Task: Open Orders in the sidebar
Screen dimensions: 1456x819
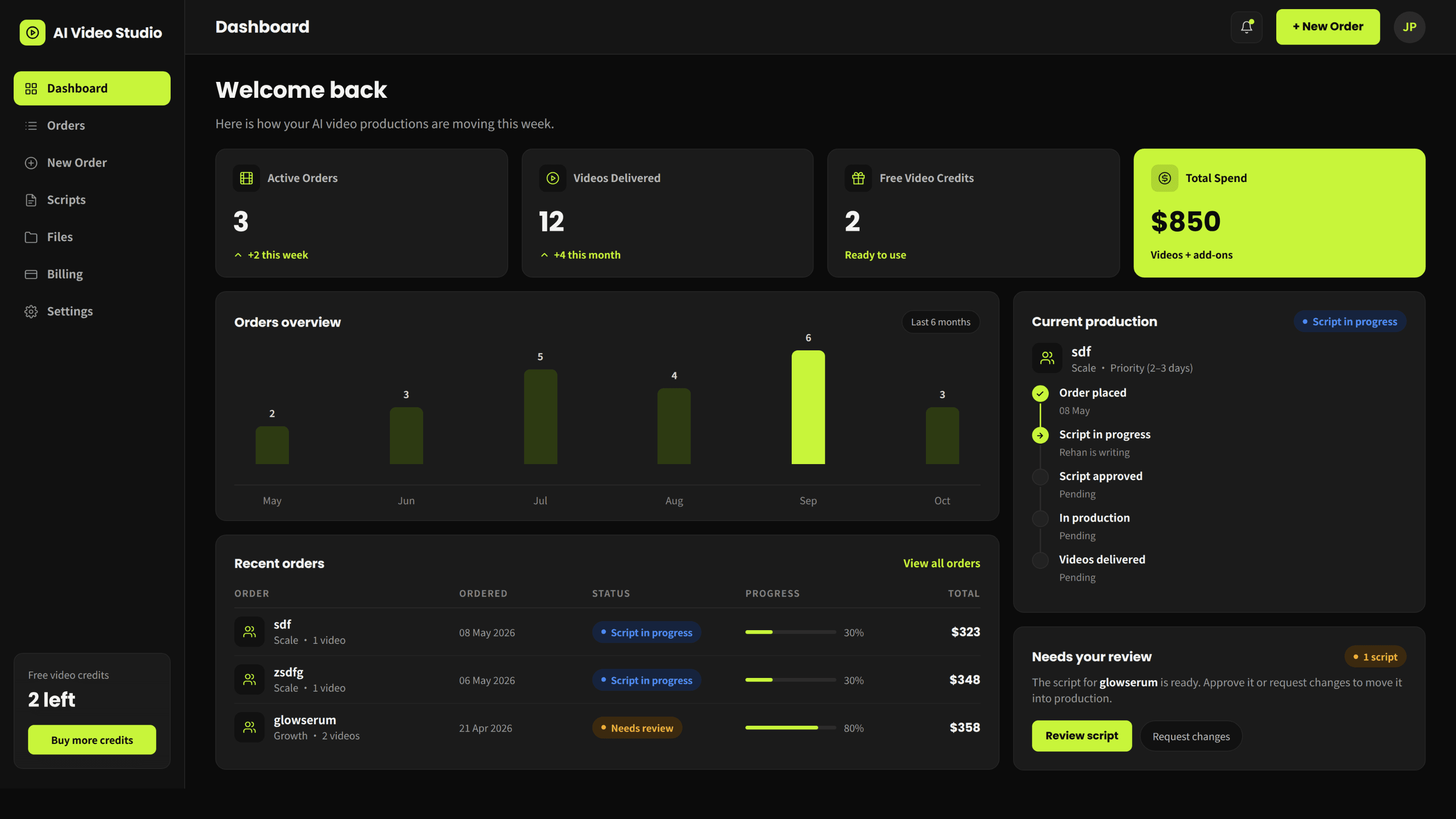Action: click(92, 126)
